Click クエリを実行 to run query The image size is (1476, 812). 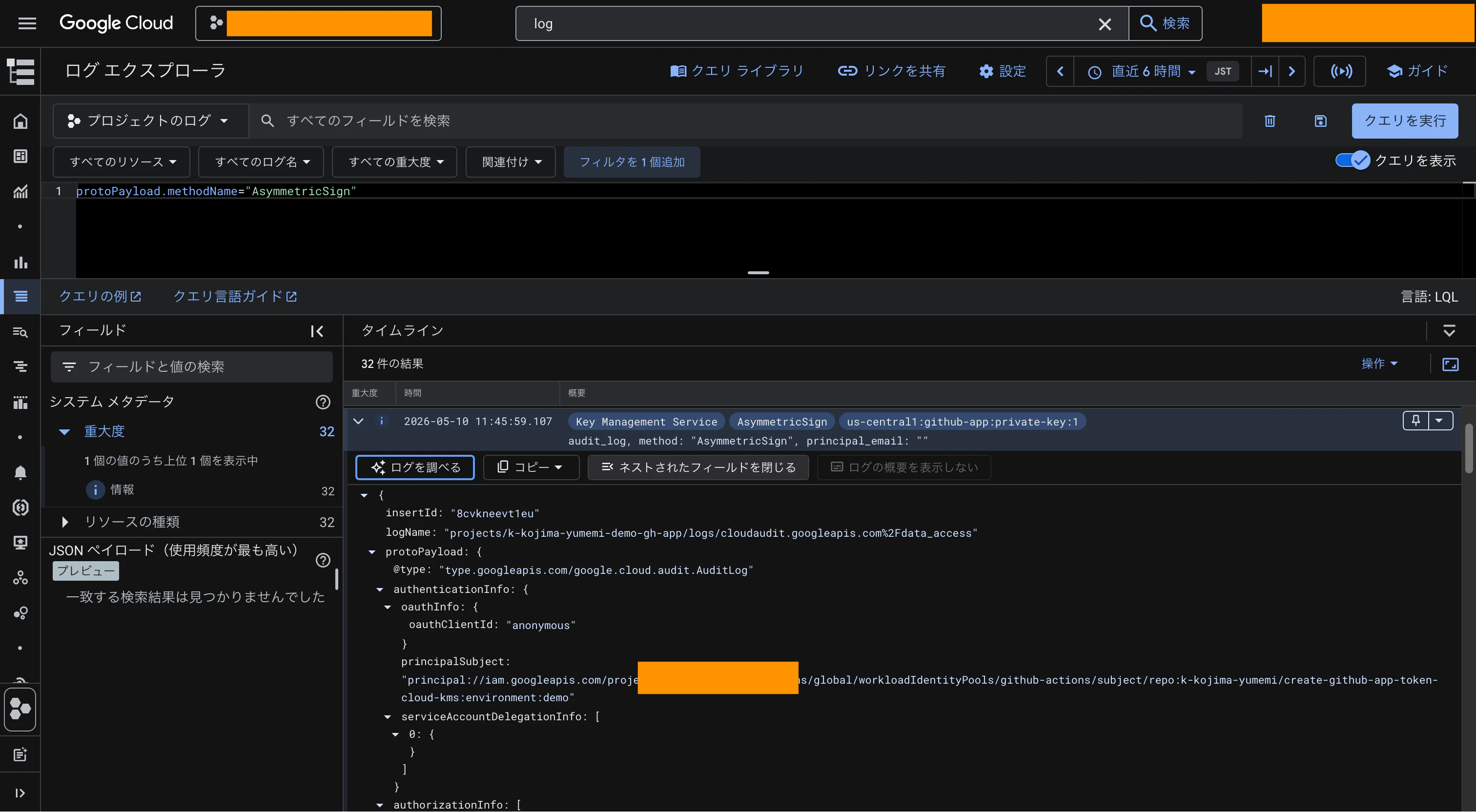(1404, 121)
